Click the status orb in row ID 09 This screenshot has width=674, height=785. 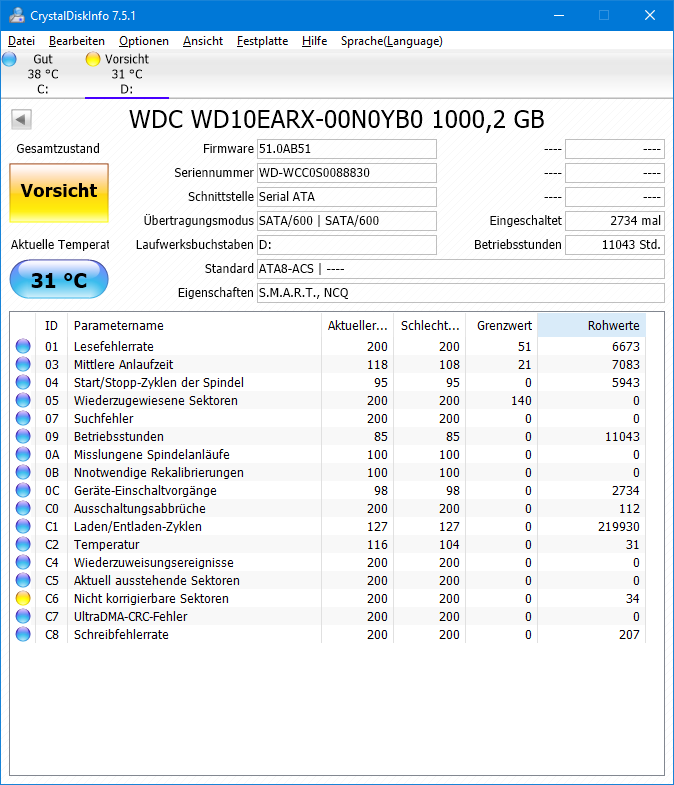(23, 437)
